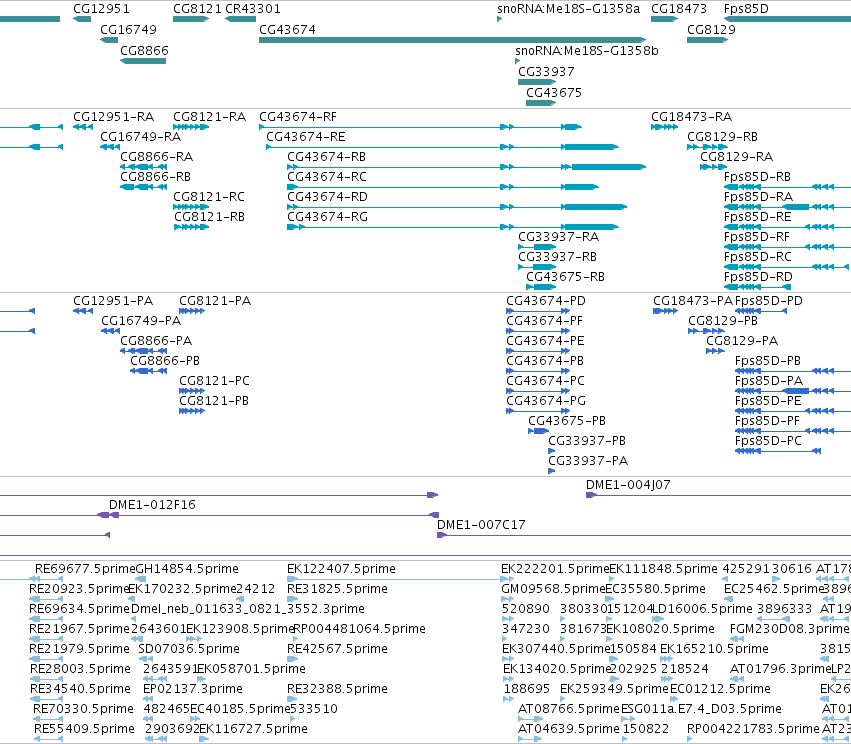The width and height of the screenshot is (851, 744).
Task: Select transcript Fps85D-RE
Action: point(758,217)
